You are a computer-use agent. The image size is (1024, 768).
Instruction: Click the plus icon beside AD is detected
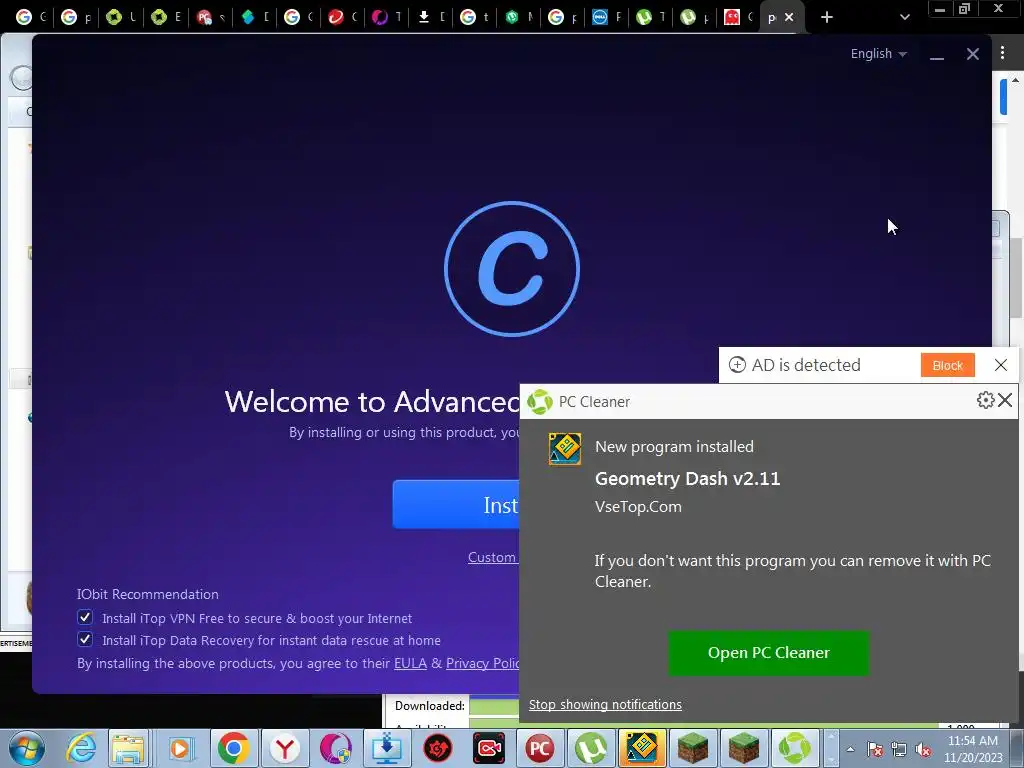737,365
